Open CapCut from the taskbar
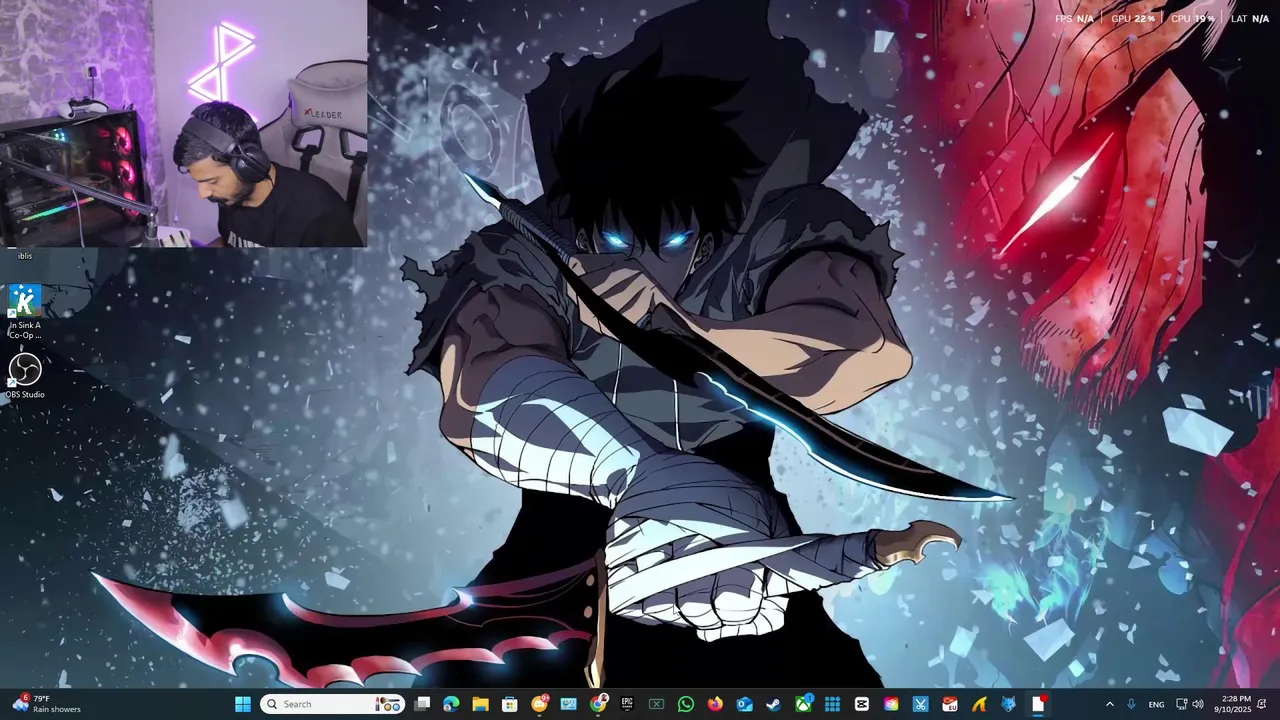 click(x=861, y=704)
